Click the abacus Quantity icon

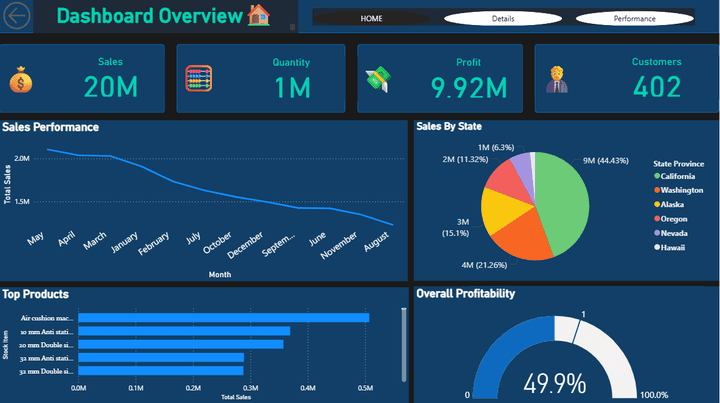click(x=198, y=78)
